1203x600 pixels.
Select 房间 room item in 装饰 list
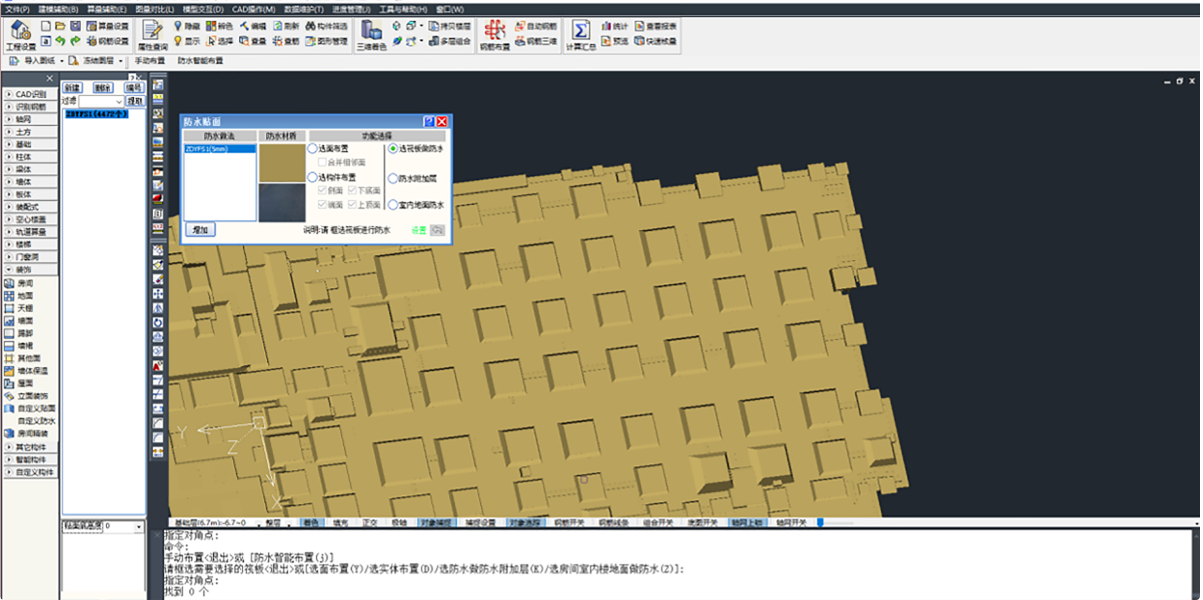point(18,284)
